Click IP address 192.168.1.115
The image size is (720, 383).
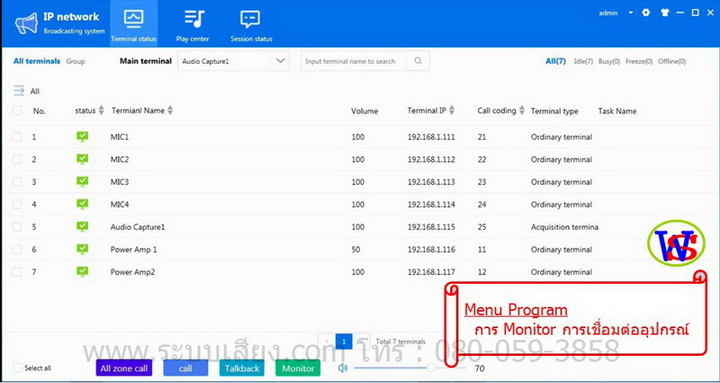click(x=431, y=227)
